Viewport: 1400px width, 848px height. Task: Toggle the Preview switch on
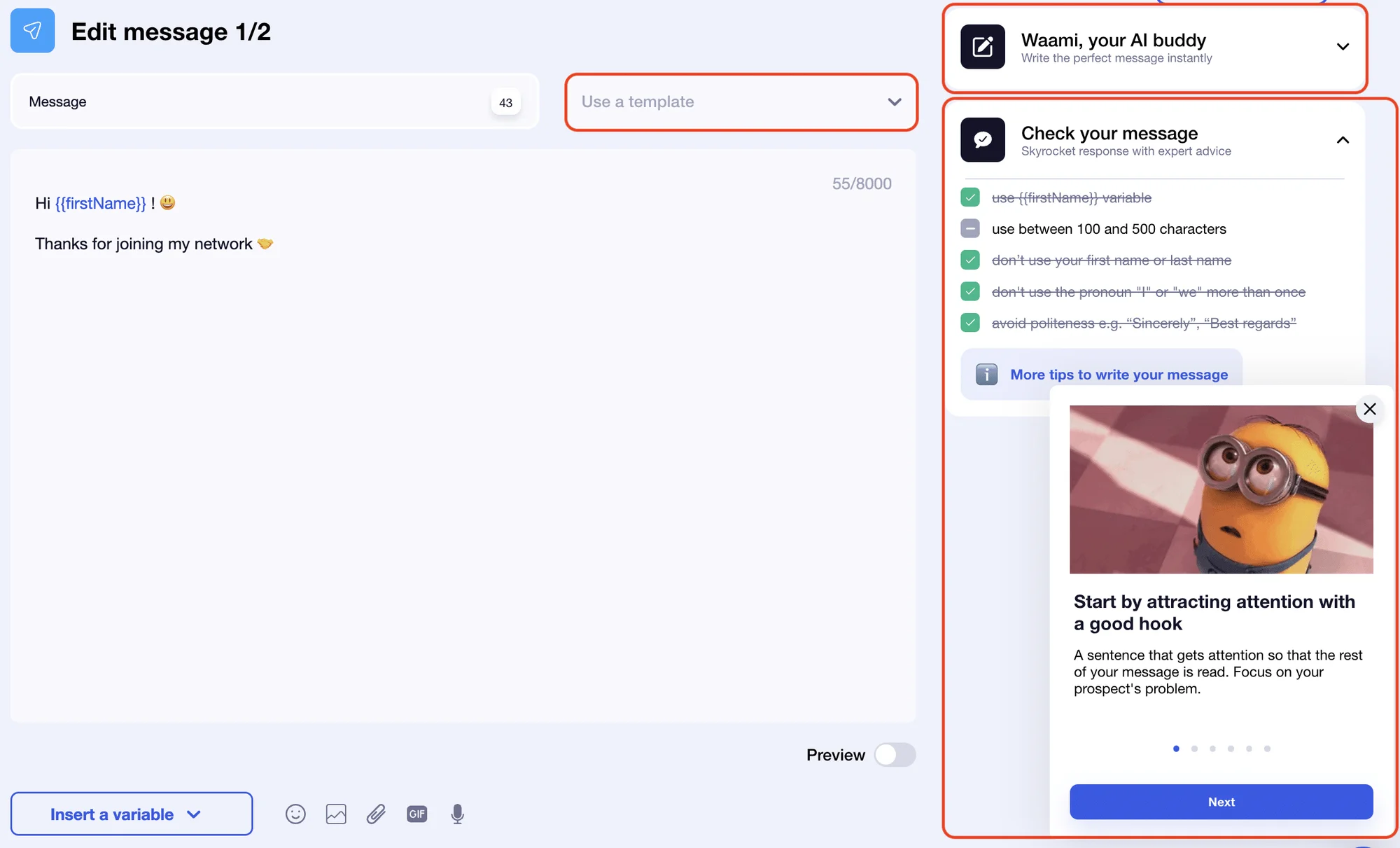point(895,755)
